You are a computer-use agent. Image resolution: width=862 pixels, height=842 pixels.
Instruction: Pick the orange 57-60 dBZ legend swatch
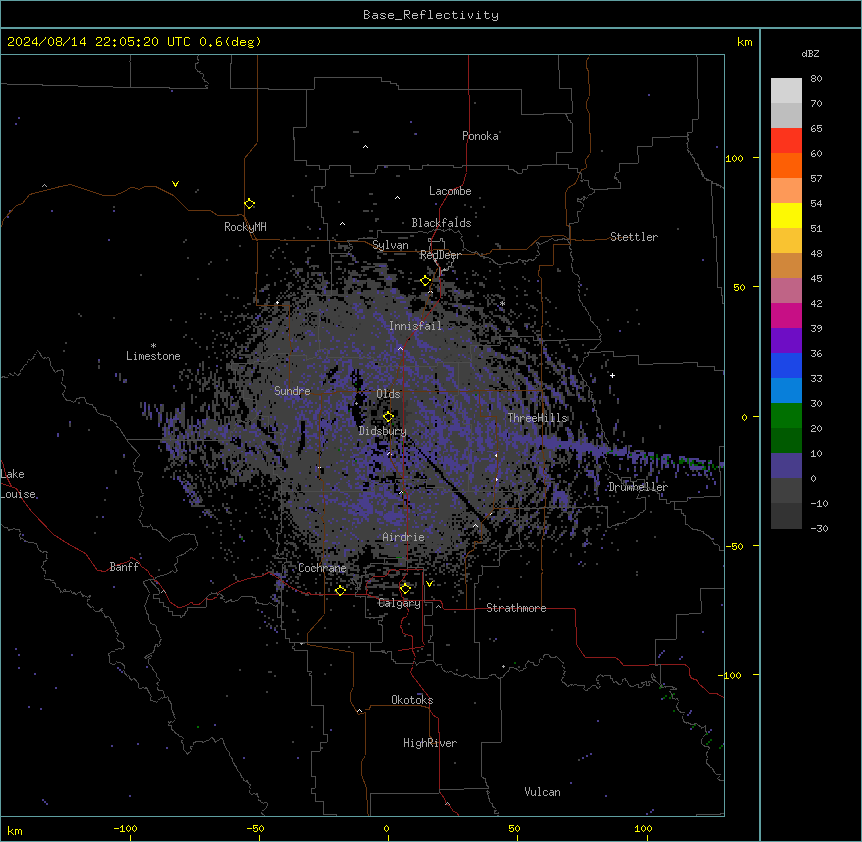[786, 165]
